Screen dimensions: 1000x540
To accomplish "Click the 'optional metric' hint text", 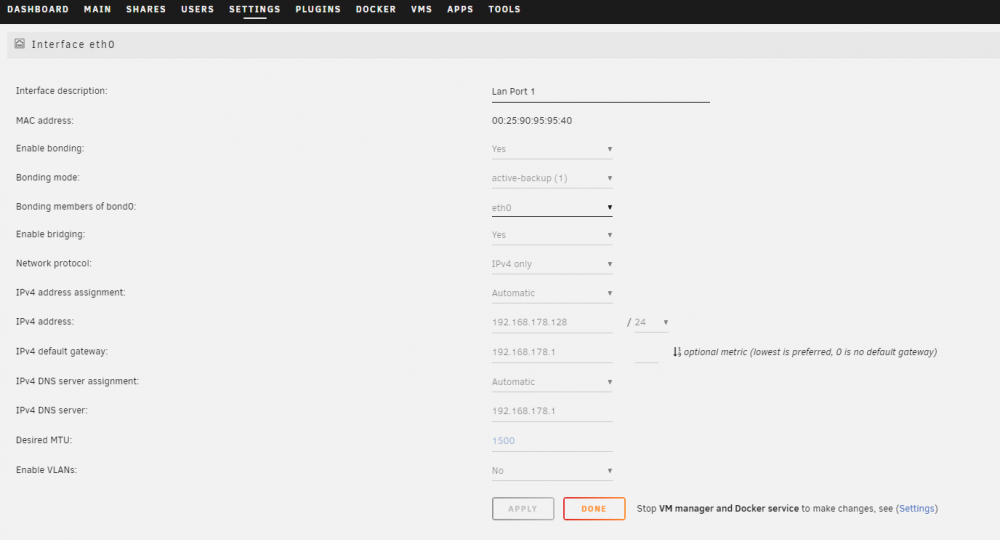I will coord(810,352).
